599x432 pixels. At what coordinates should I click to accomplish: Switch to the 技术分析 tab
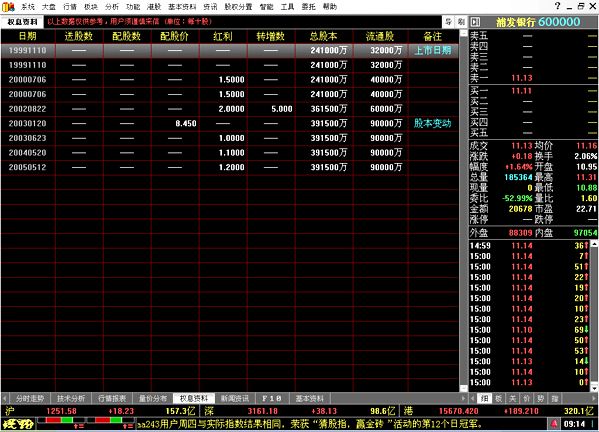[71, 398]
